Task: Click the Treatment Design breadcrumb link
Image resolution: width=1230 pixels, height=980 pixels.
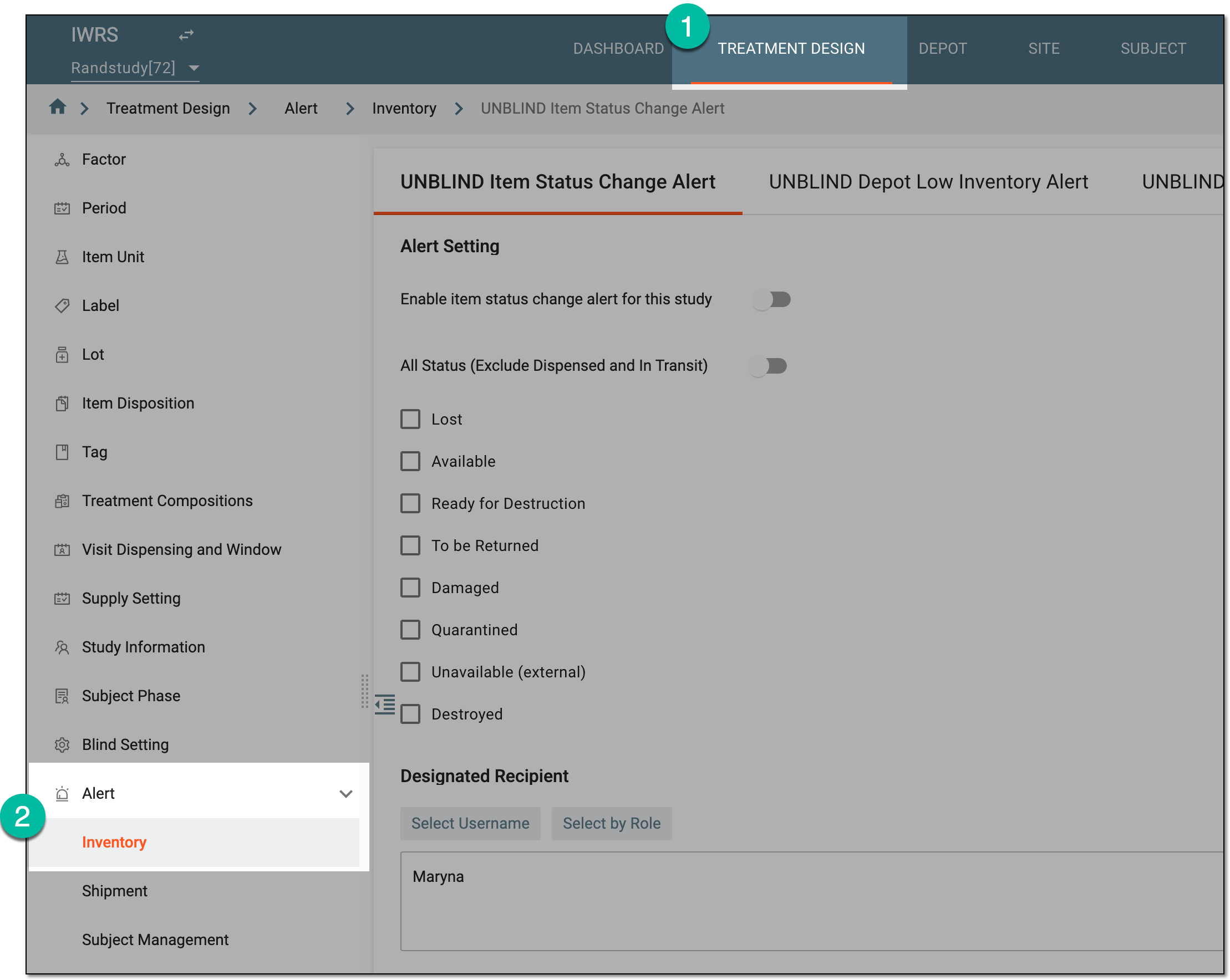Action: tap(168, 108)
